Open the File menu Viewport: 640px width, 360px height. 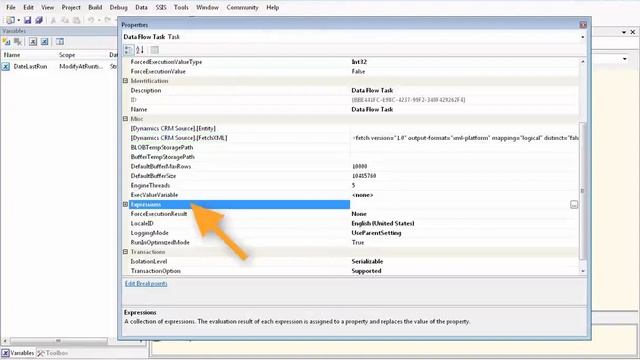pos(11,7)
